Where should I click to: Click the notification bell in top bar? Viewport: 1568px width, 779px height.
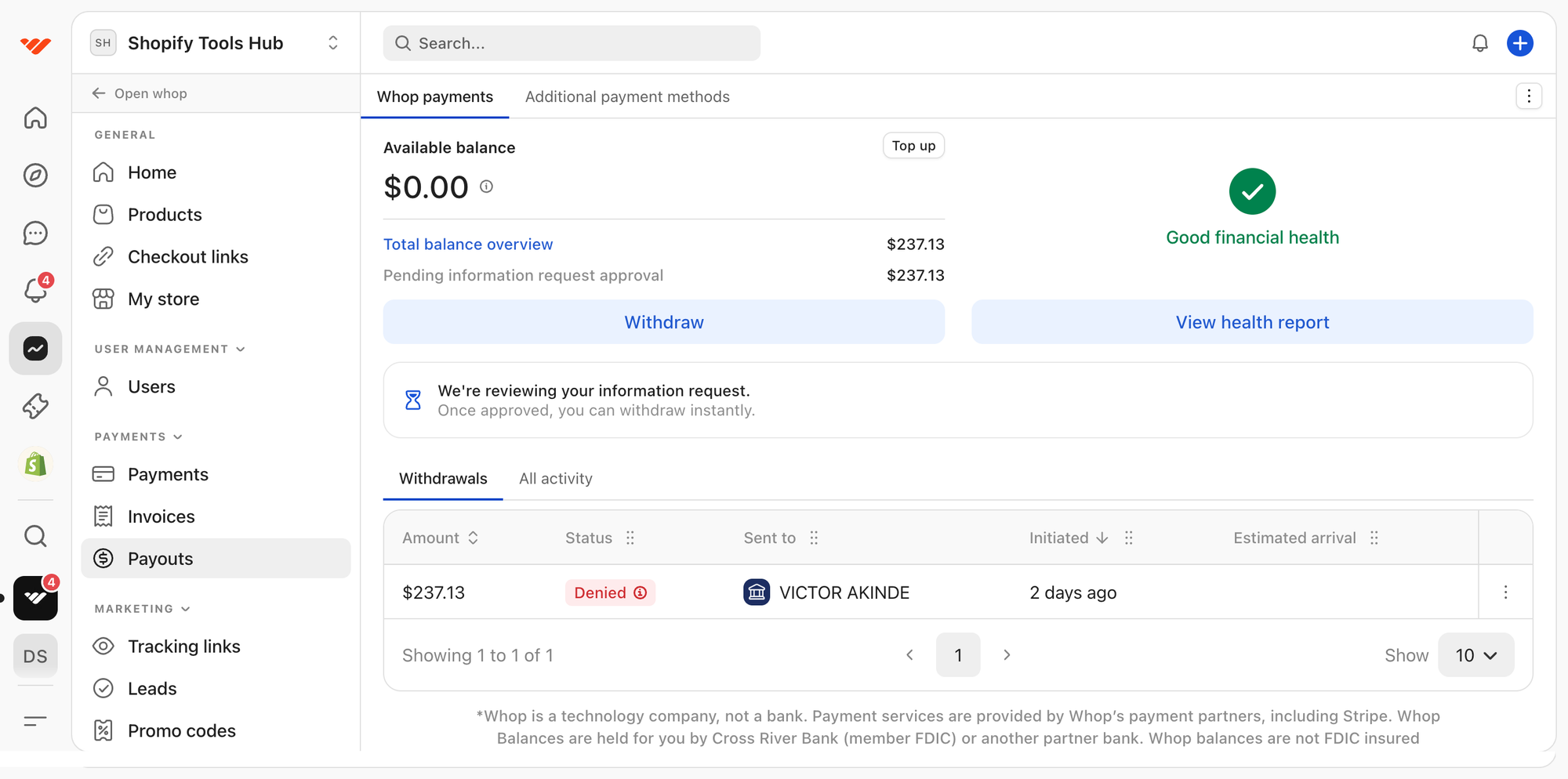click(1479, 43)
